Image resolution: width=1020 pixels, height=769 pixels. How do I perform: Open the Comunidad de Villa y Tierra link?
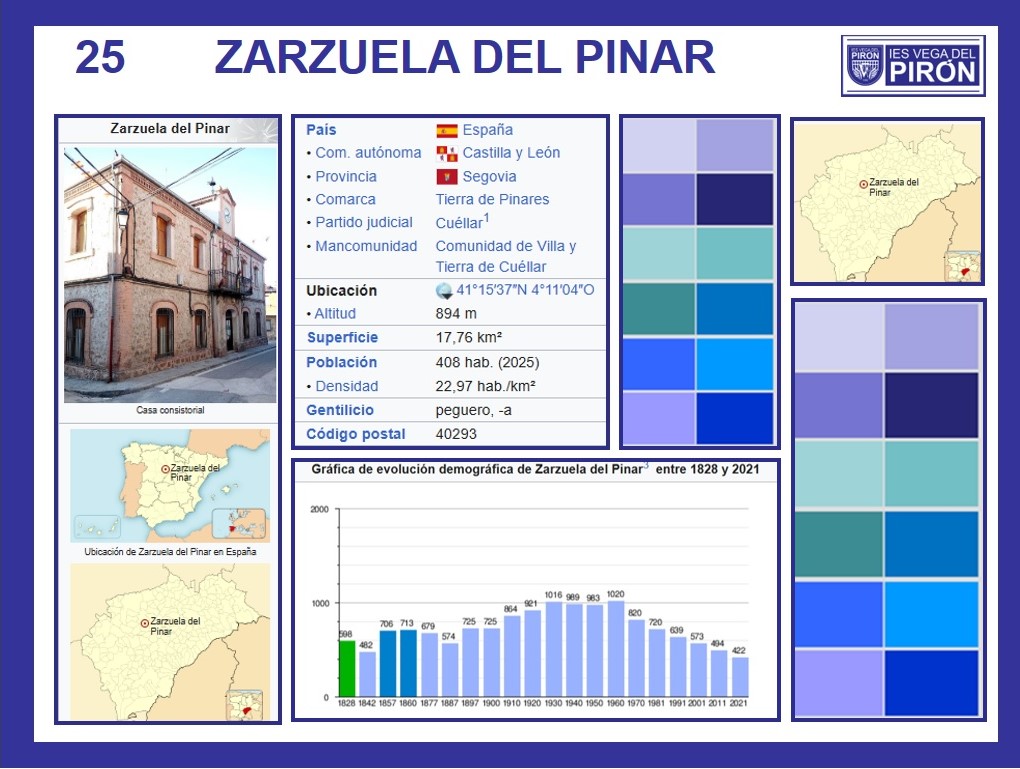(505, 246)
